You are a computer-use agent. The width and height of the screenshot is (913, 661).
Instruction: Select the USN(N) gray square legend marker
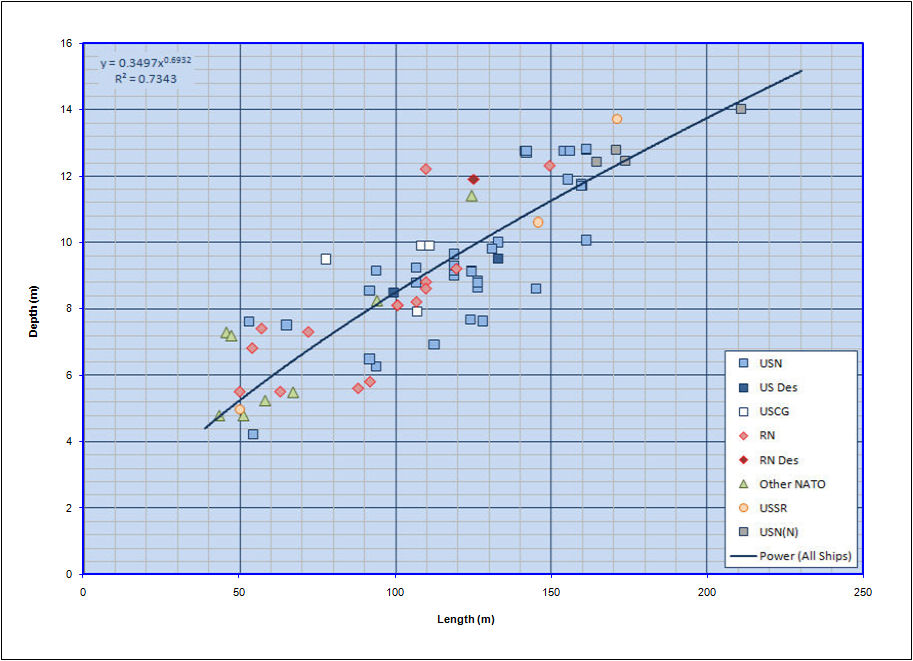tap(743, 532)
